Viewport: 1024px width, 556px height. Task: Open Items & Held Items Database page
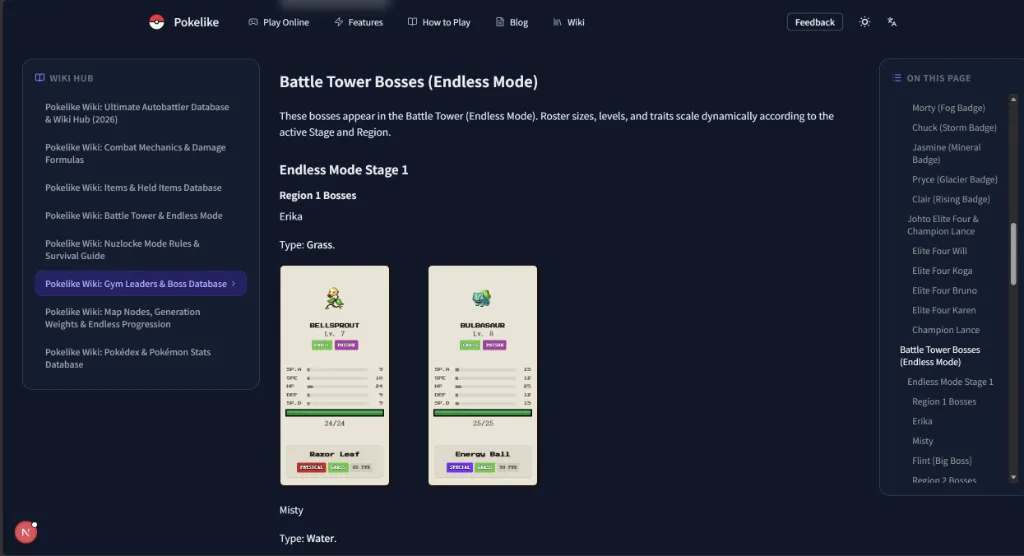[x=133, y=188]
